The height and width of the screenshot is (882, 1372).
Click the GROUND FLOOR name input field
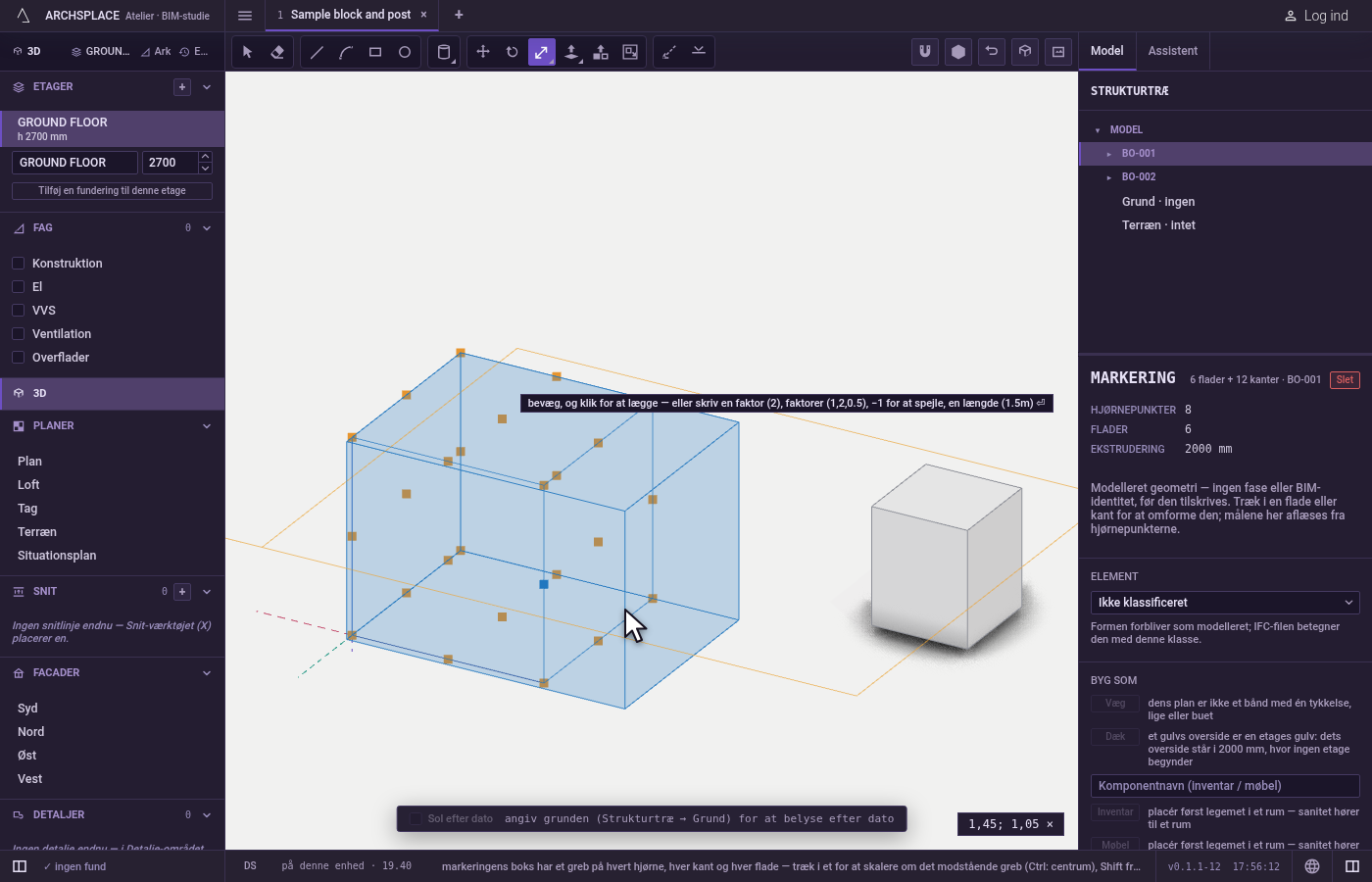coord(74,163)
